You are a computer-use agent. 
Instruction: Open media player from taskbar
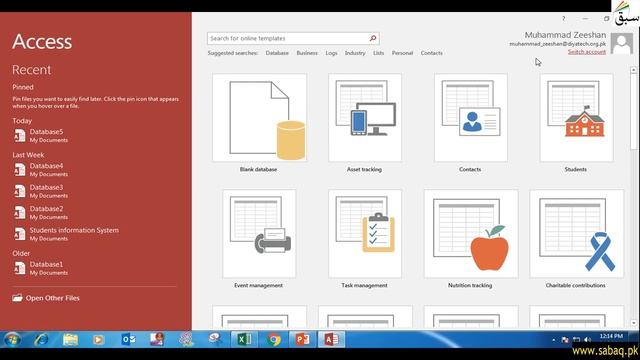pos(98,339)
